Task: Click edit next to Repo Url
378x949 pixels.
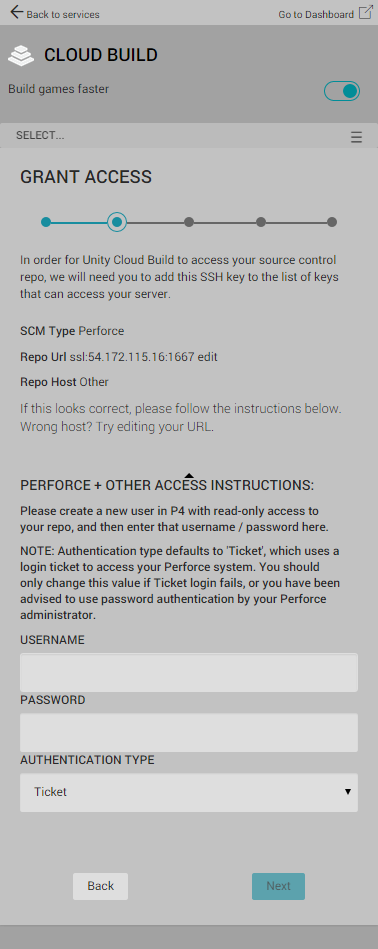Action: [207, 357]
